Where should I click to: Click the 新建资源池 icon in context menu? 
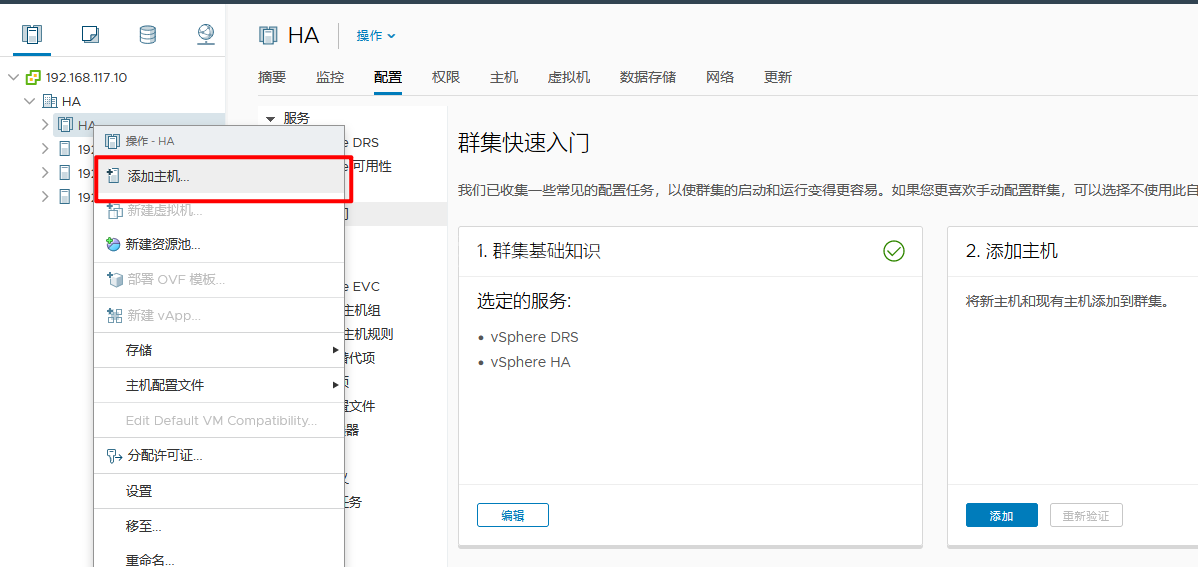click(113, 244)
